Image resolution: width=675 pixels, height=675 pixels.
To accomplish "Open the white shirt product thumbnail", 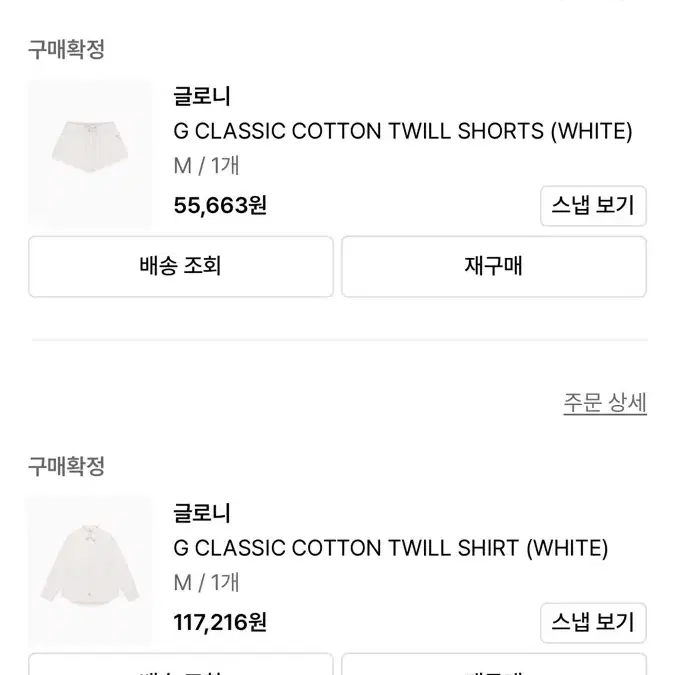I will 90,570.
